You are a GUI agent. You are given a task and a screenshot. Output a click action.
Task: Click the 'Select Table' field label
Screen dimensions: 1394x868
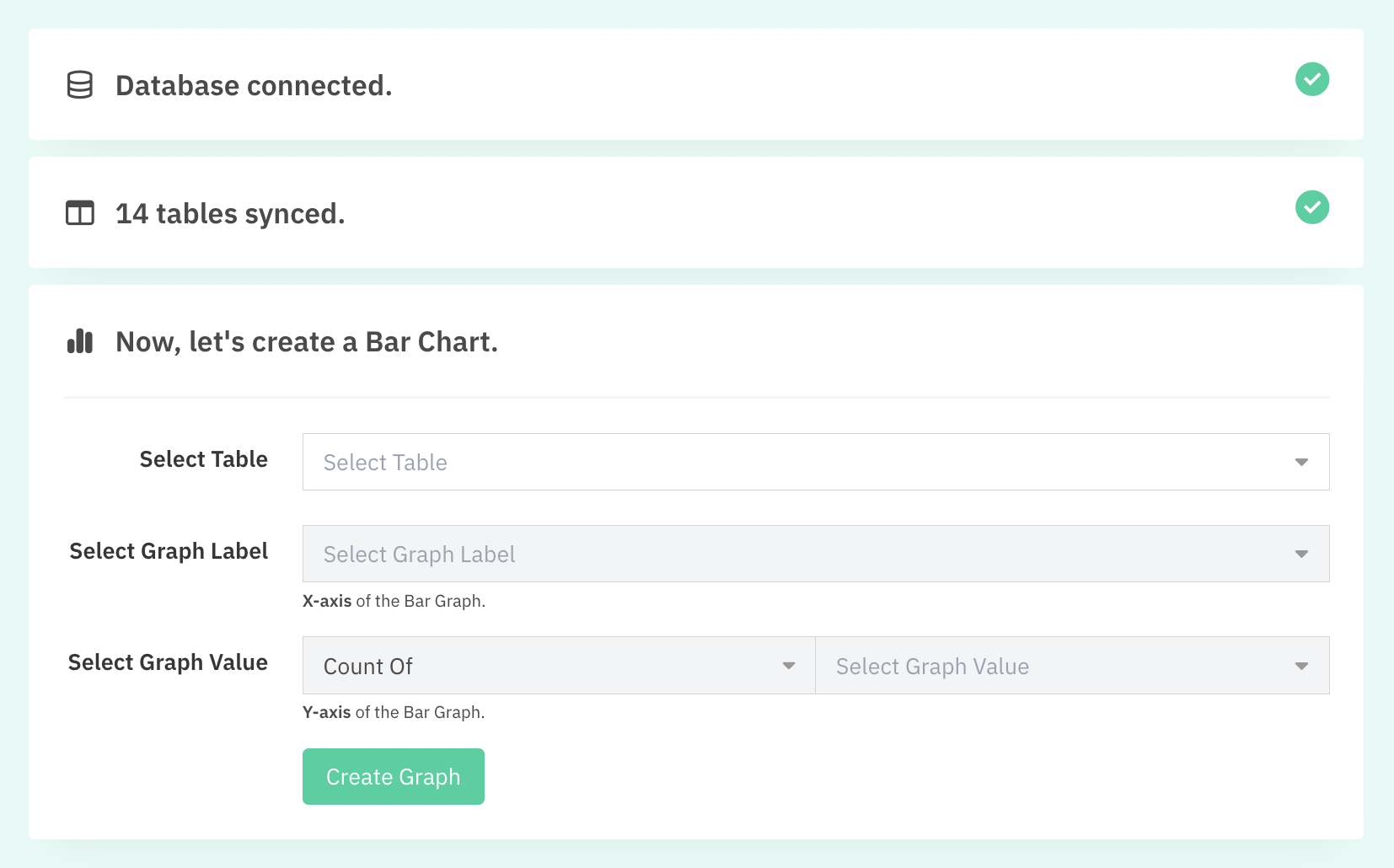[203, 459]
